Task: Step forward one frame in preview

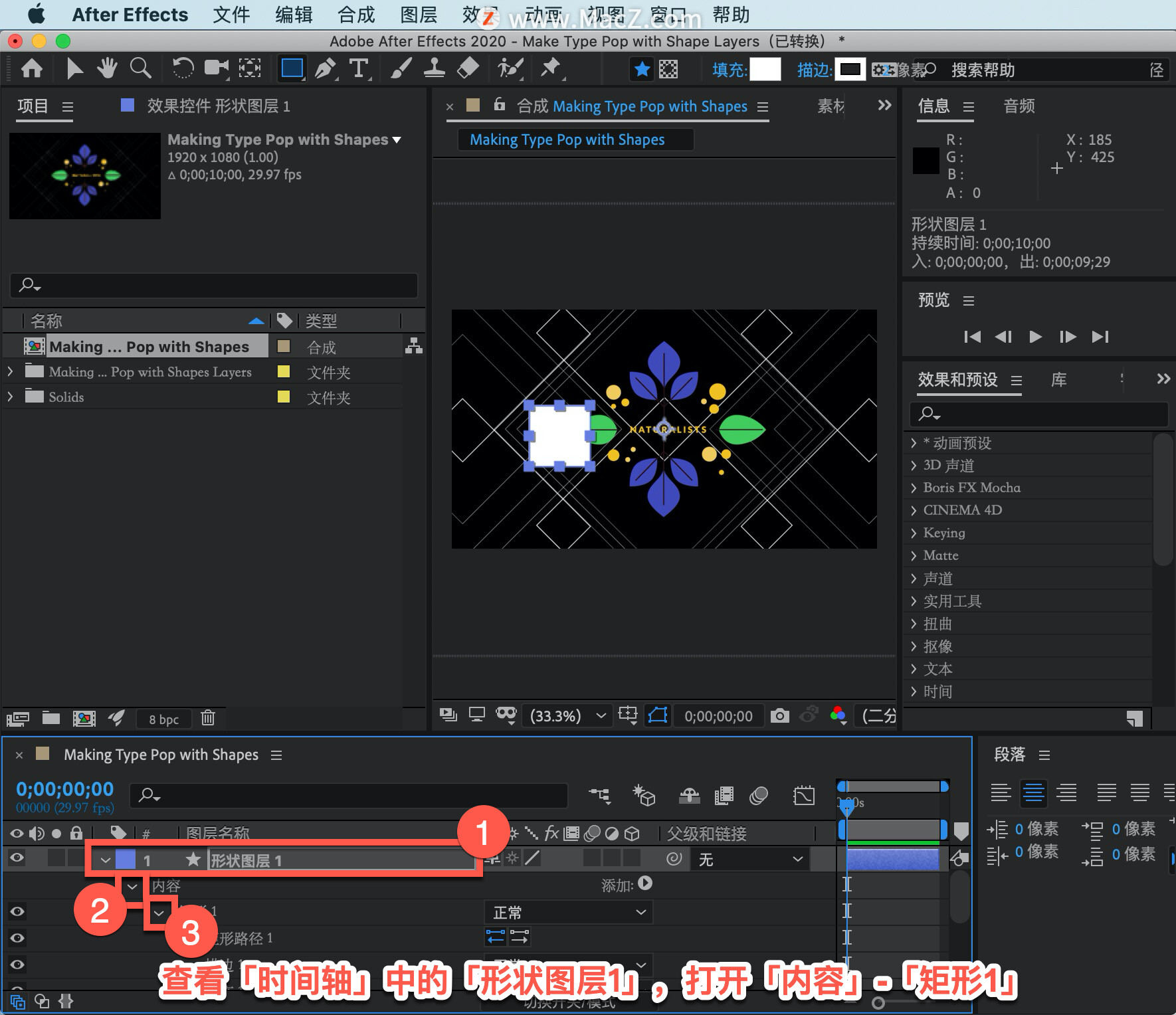Action: pyautogui.click(x=1068, y=337)
